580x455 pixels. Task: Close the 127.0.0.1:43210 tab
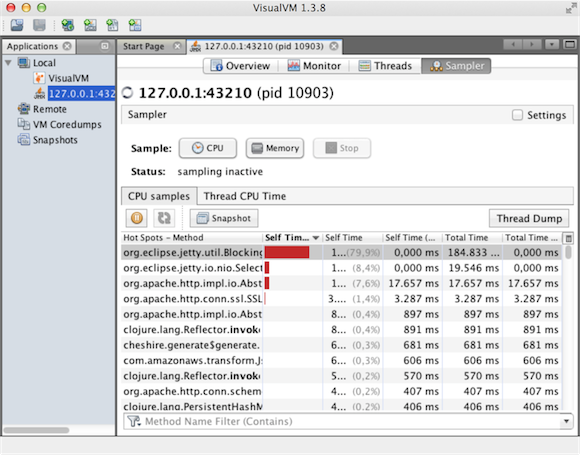tap(334, 46)
